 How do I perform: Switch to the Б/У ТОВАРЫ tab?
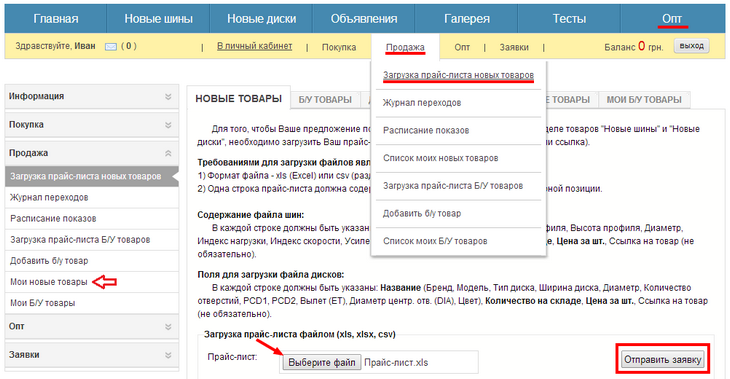[325, 100]
